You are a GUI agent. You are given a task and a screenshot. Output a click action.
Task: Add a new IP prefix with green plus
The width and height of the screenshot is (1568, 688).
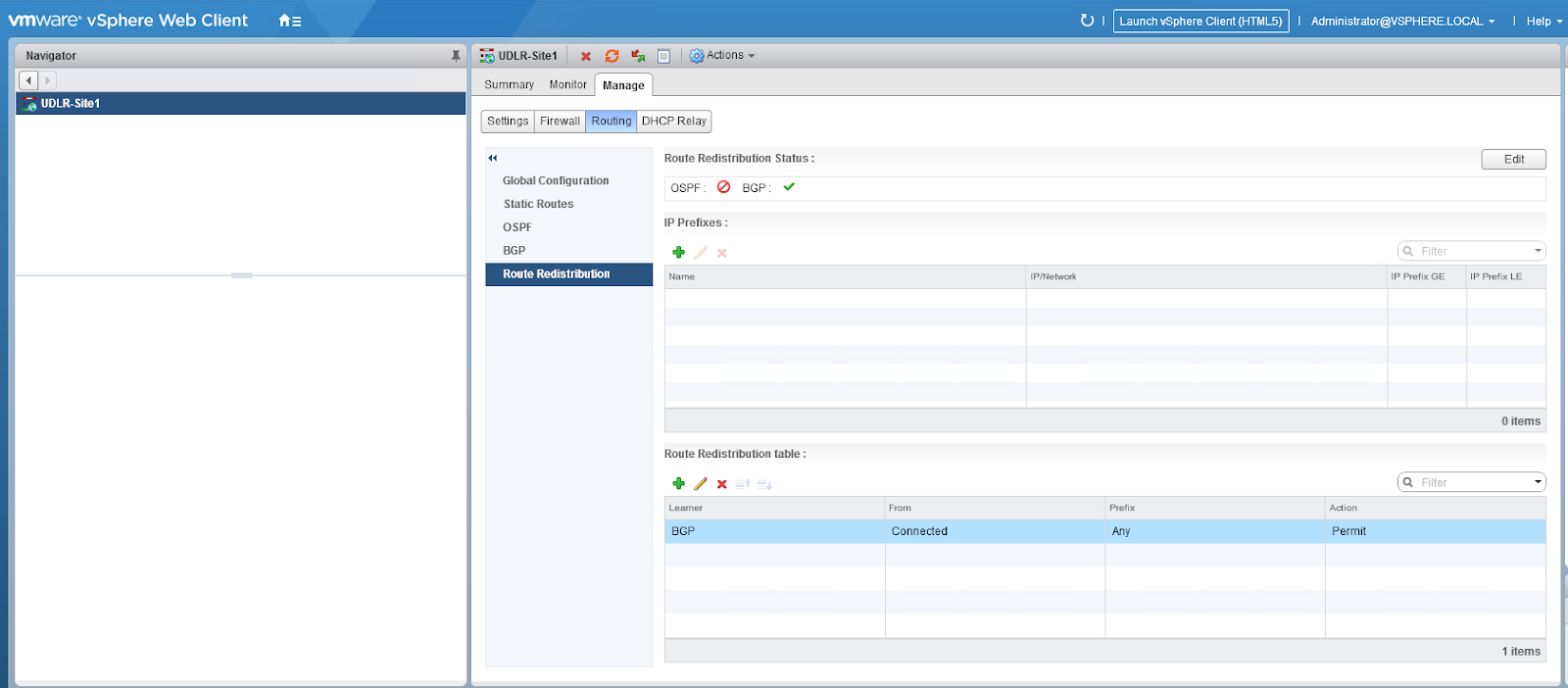tap(678, 253)
